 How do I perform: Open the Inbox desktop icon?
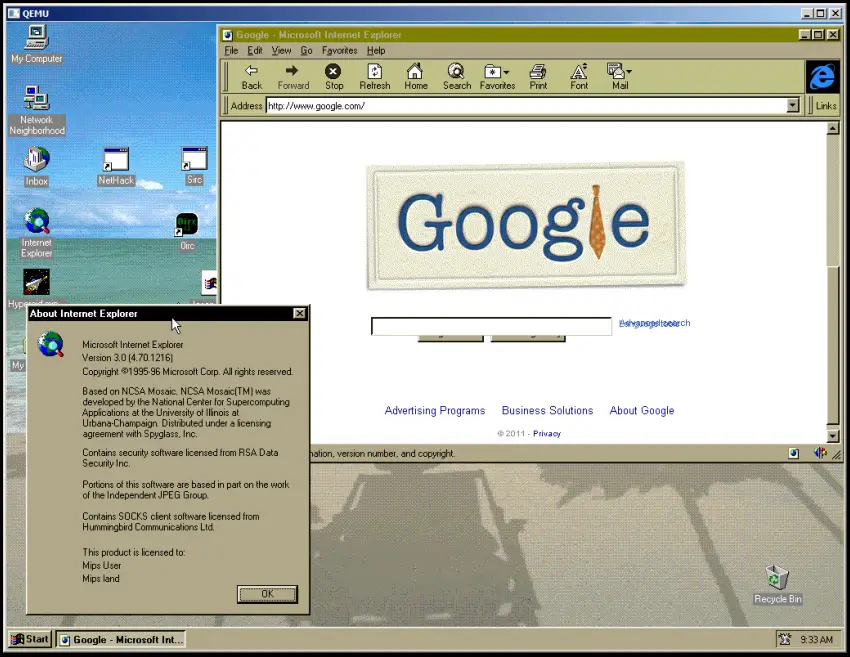tap(36, 167)
